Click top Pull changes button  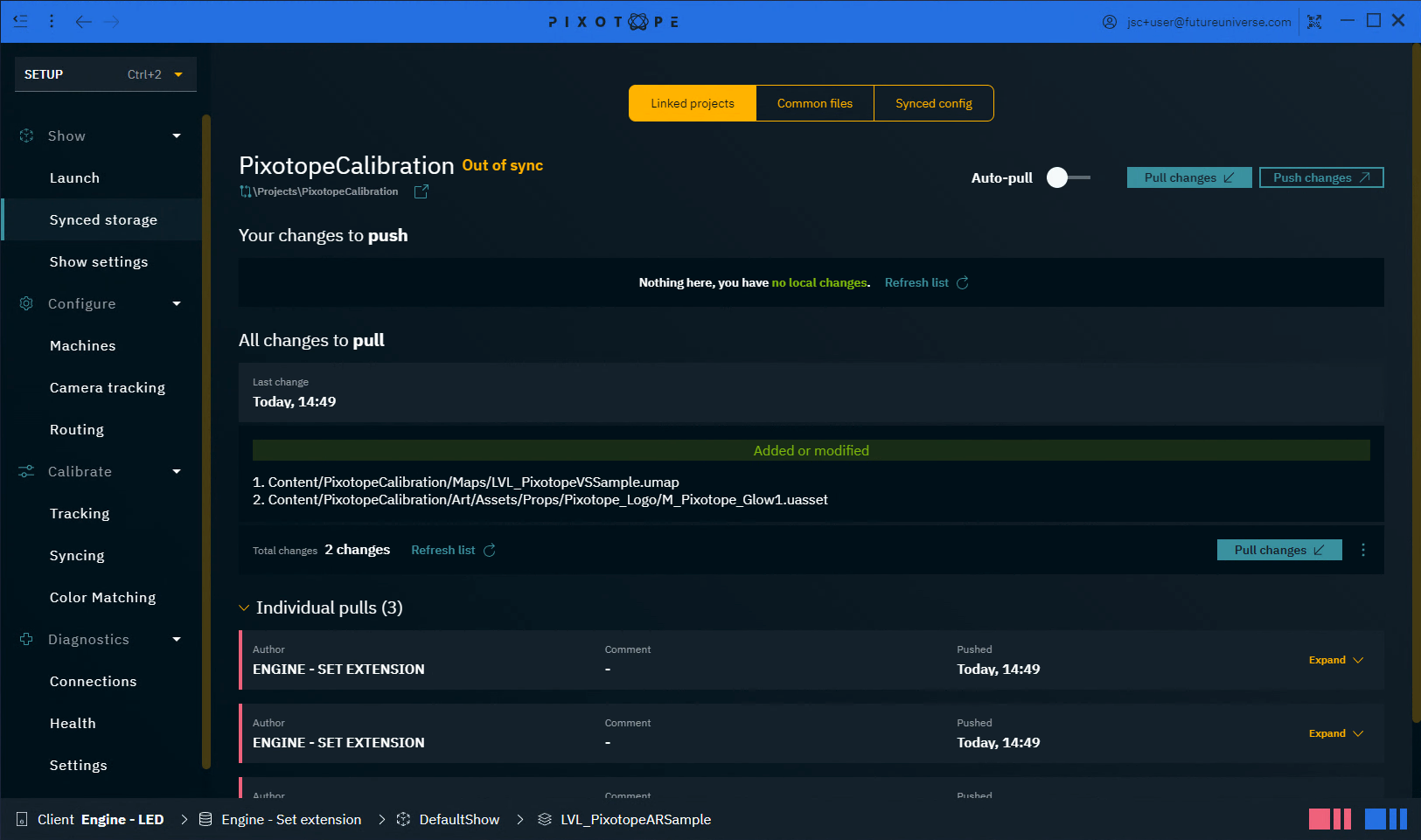(1189, 177)
